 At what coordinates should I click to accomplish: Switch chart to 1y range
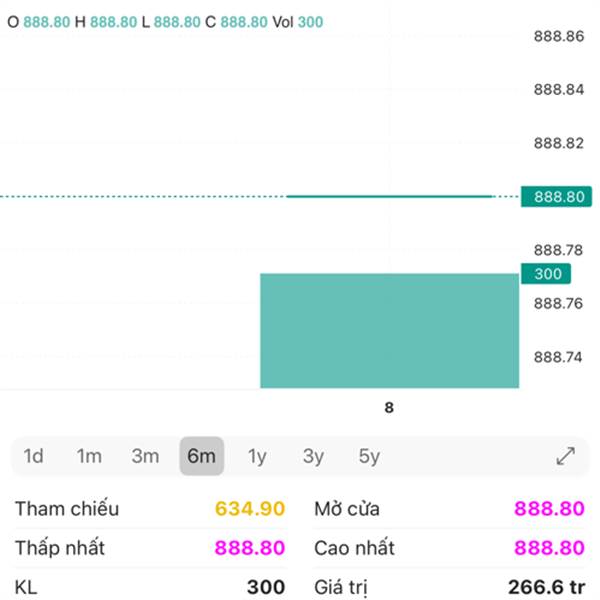(x=257, y=457)
